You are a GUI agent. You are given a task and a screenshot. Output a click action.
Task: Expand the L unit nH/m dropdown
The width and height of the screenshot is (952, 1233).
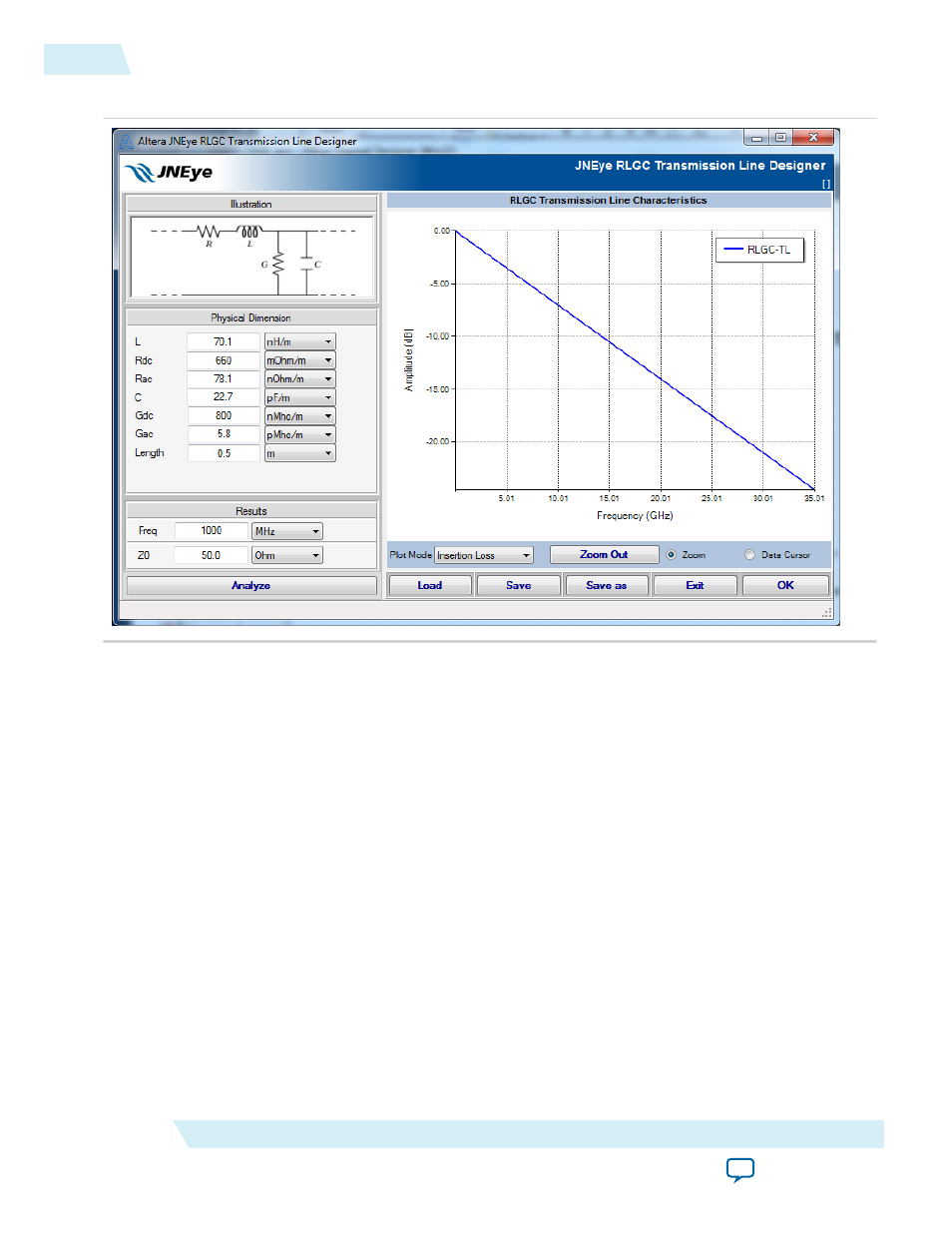point(299,342)
